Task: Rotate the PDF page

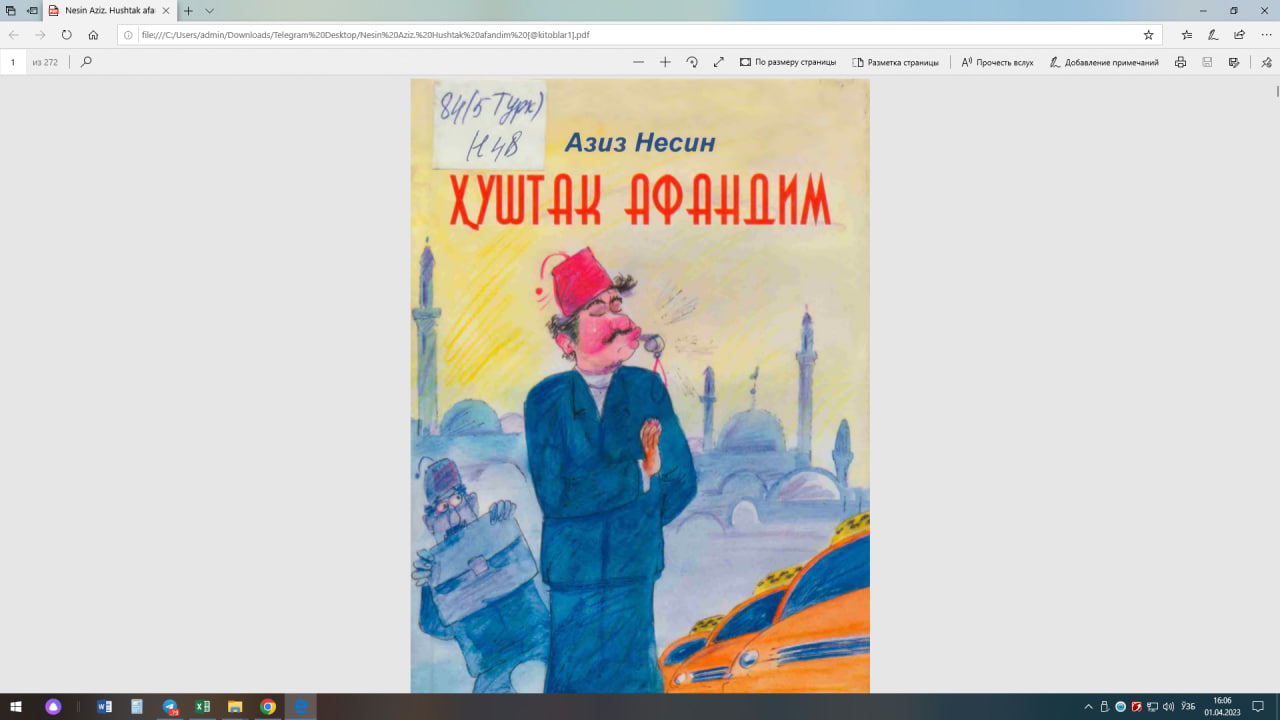Action: click(692, 61)
